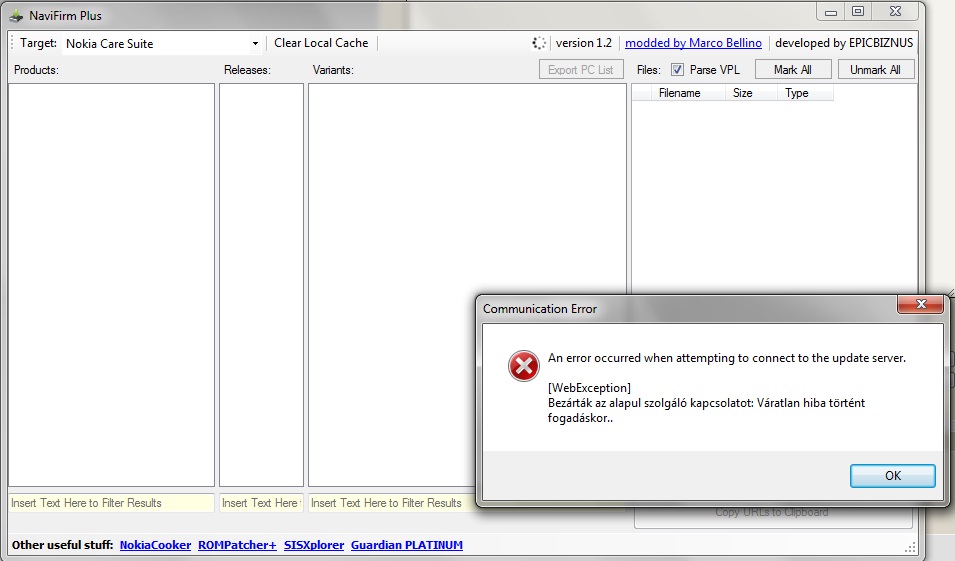The image size is (955, 561).
Task: Click the [WebException] text in dialog
Action: tap(589, 388)
